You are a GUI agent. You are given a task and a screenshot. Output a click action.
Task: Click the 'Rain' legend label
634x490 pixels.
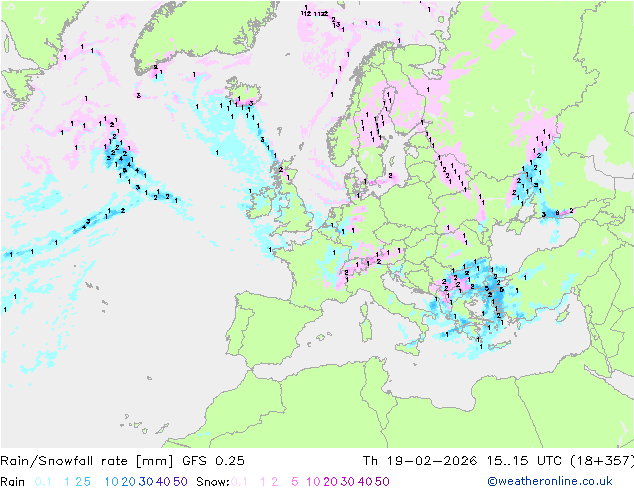click(x=13, y=482)
